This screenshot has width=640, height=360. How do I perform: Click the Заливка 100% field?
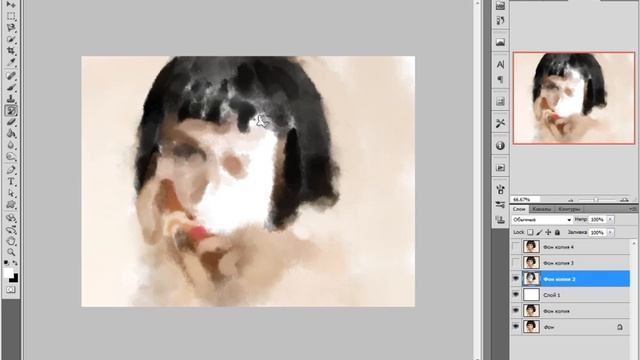(598, 232)
